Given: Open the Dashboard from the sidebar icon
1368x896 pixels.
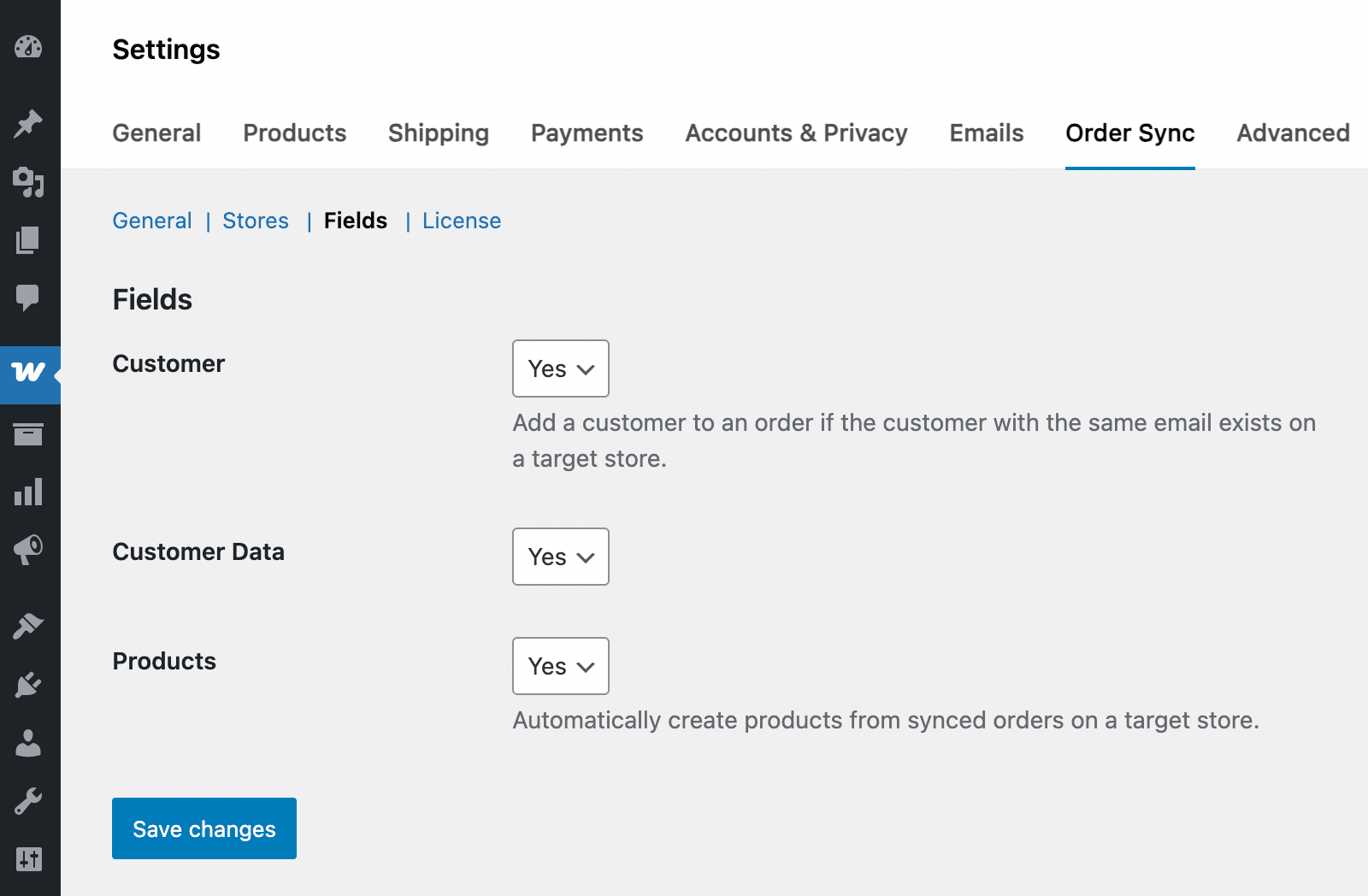Looking at the screenshot, I should pos(28,47).
